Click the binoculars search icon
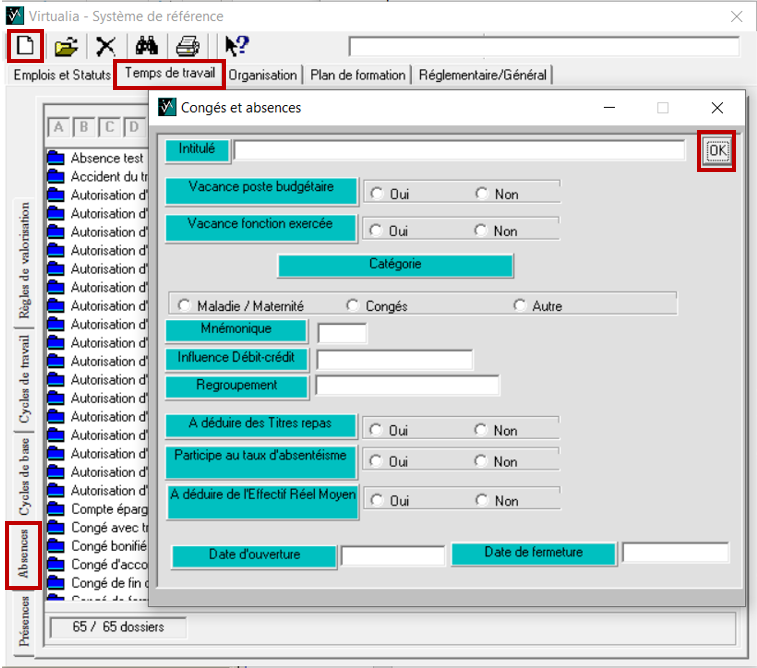757x668 pixels. [x=147, y=46]
